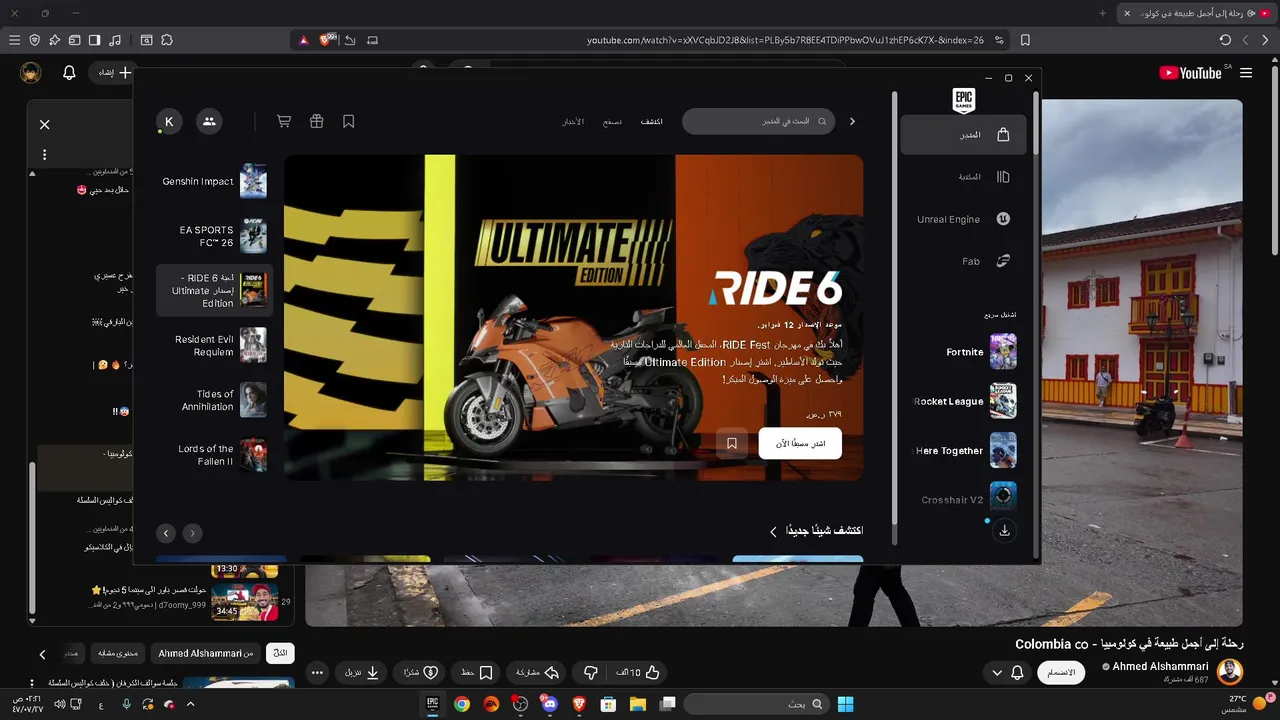Image resolution: width=1280 pixels, height=720 pixels.
Task: Open the downloads icon in Epic launcher
Action: click(1004, 531)
